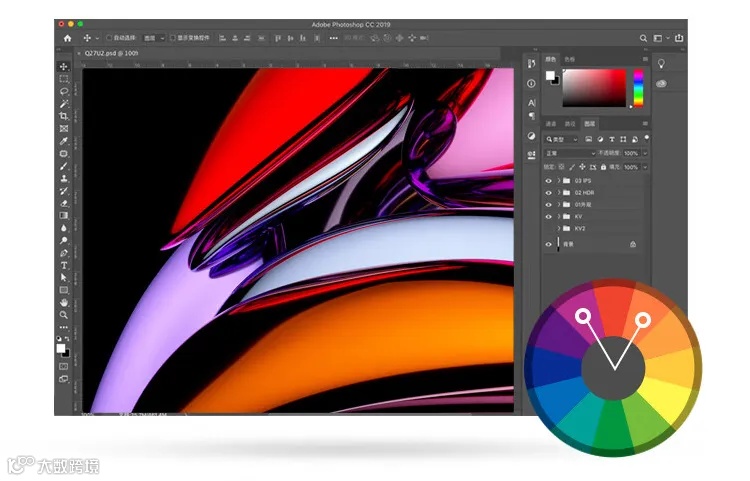Hide the 背景 background layer
The image size is (750, 481).
[x=549, y=244]
